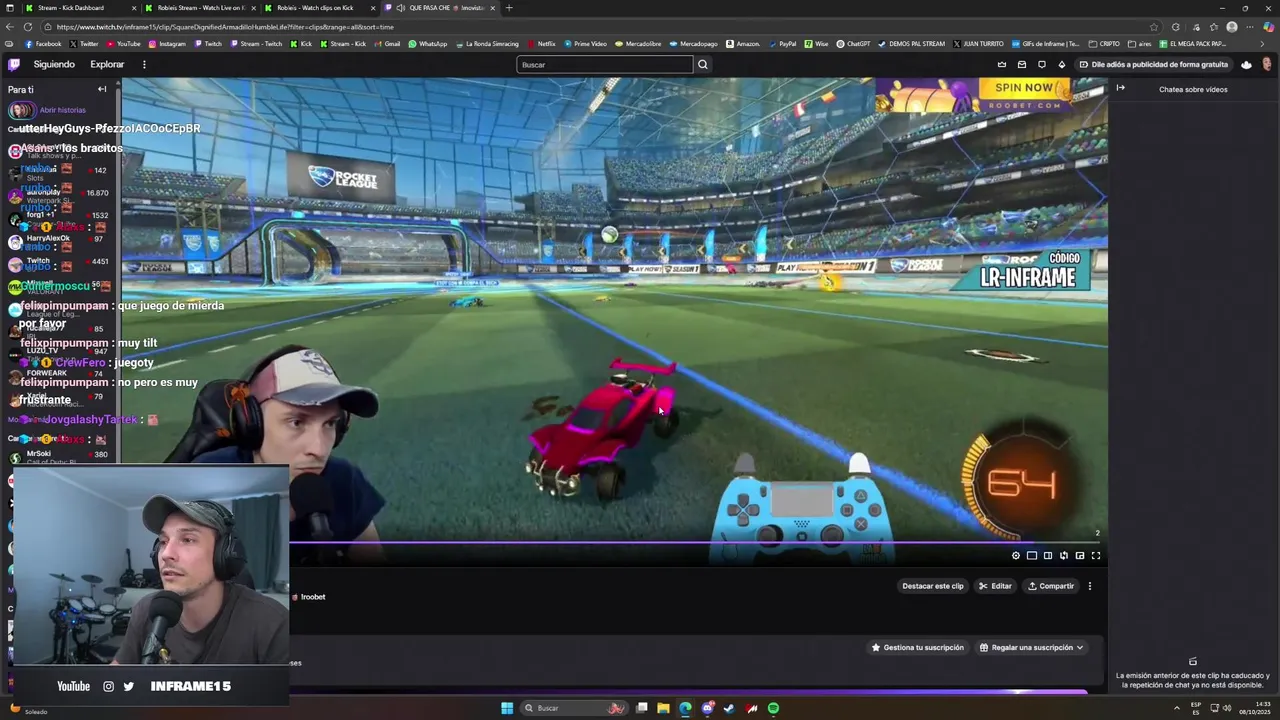Click the Twitch Buscar search field
Image resolution: width=1280 pixels, height=720 pixels.
605,64
